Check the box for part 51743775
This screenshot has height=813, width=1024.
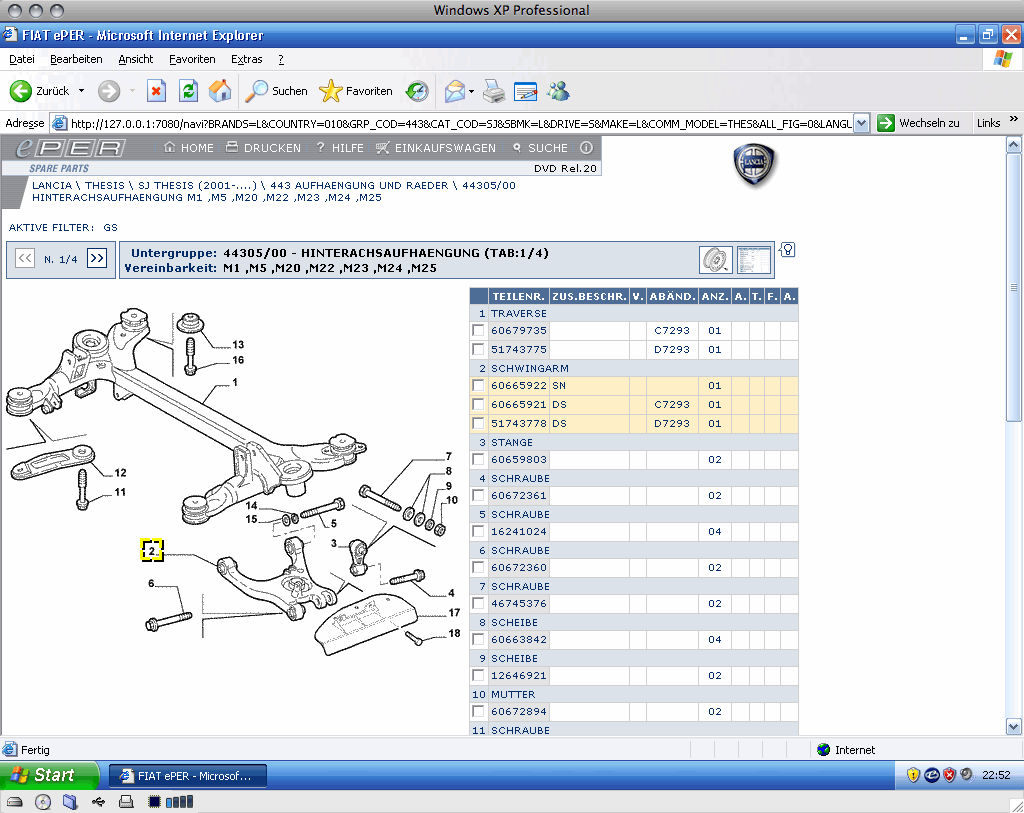(x=478, y=349)
